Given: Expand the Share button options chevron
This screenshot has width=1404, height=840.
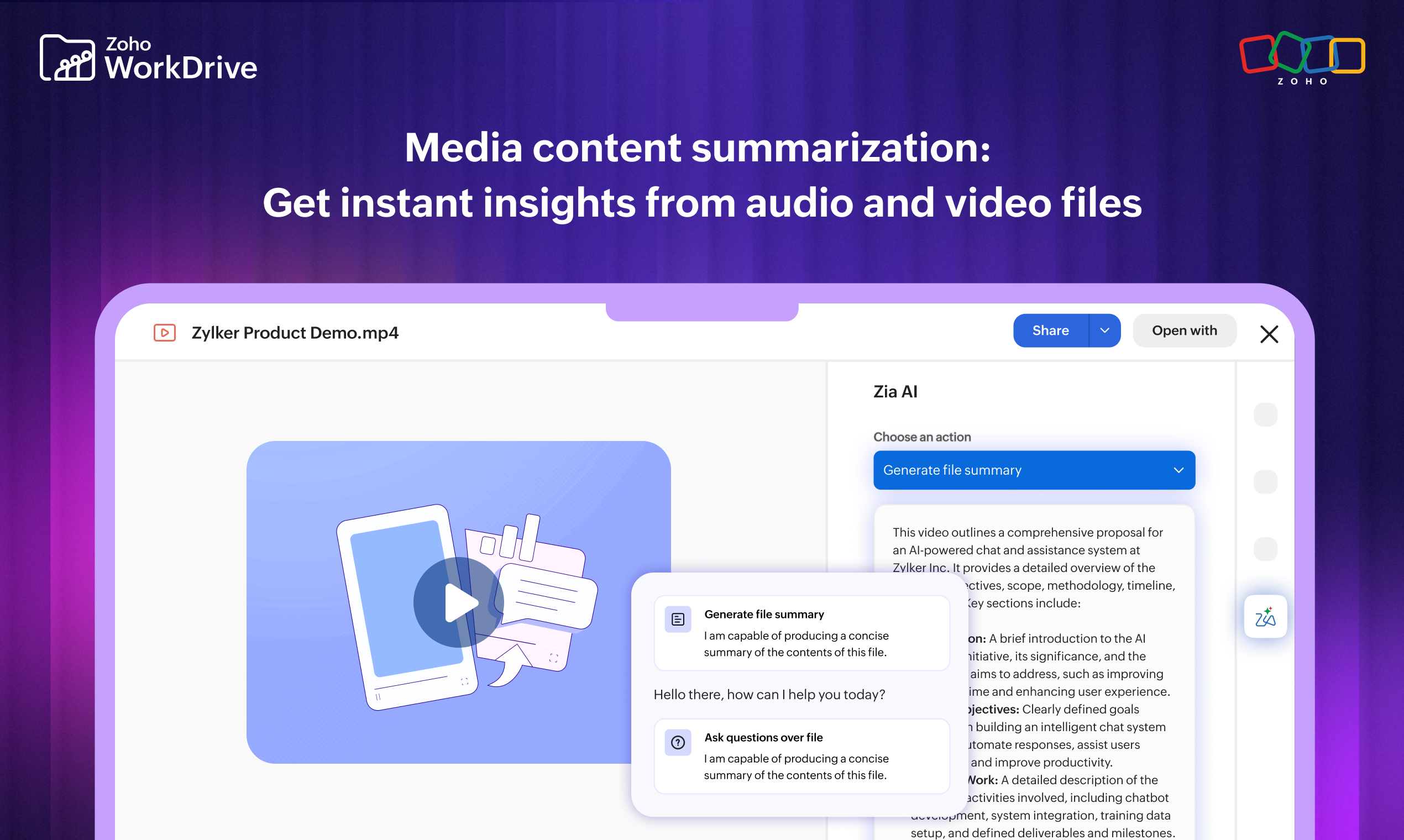Looking at the screenshot, I should click(x=1104, y=330).
